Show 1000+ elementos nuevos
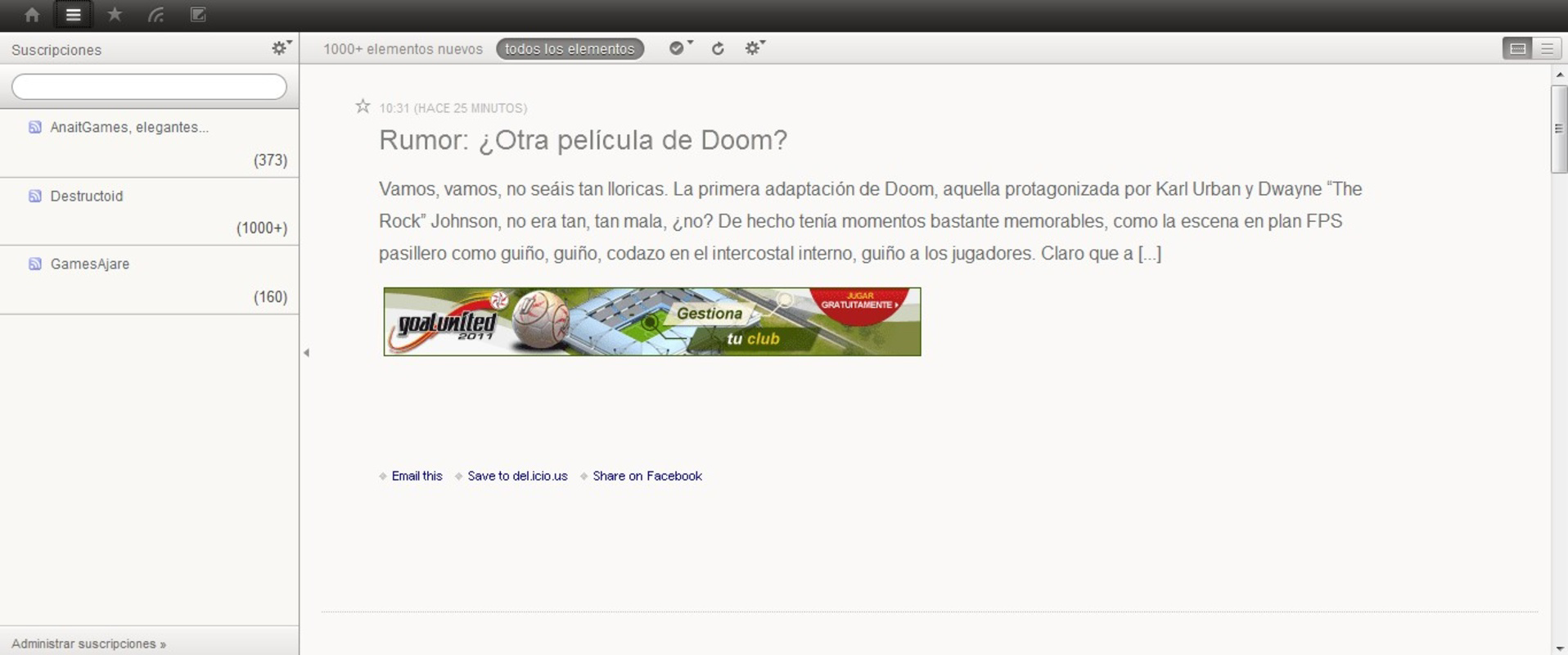This screenshot has height=655, width=1568. click(x=403, y=49)
